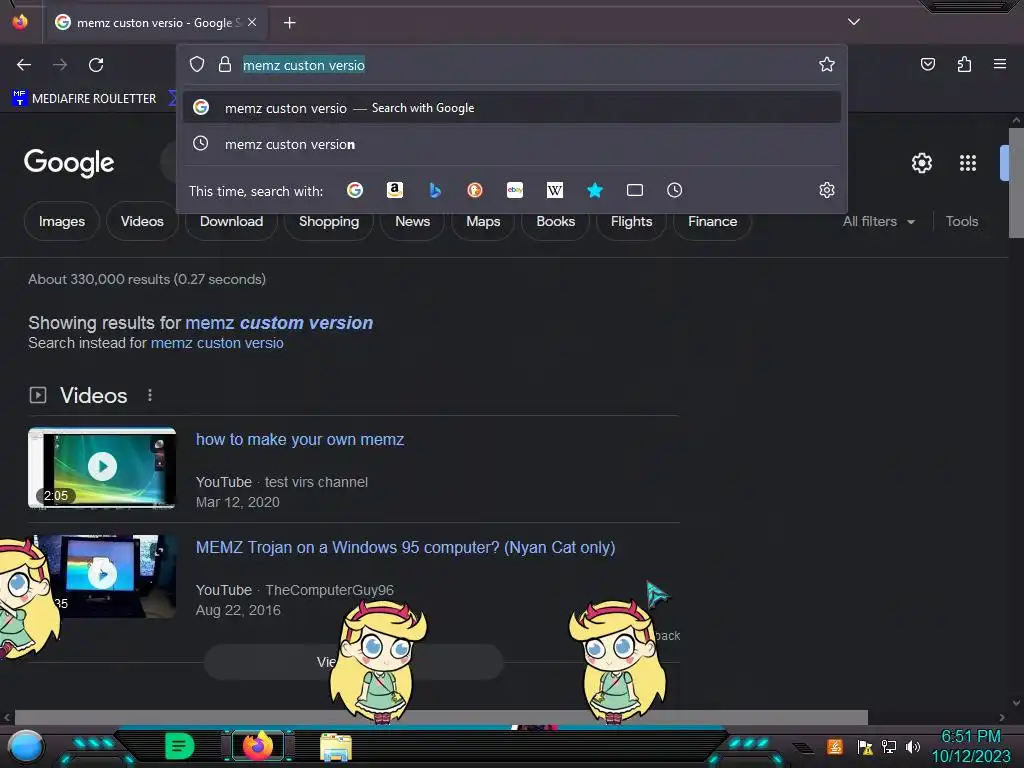Click into the address bar text
This screenshot has width=1024, height=768.
tap(304, 65)
